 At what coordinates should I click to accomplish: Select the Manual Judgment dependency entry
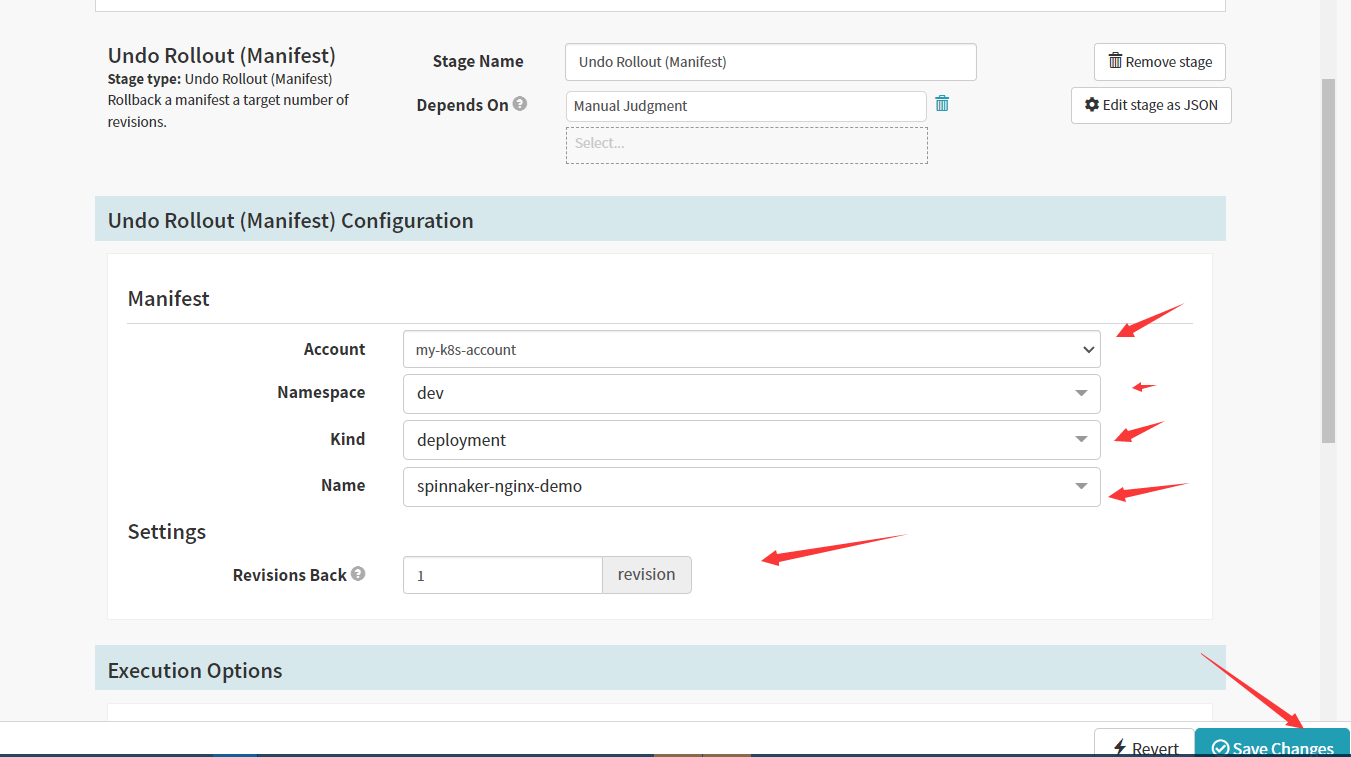tap(746, 106)
